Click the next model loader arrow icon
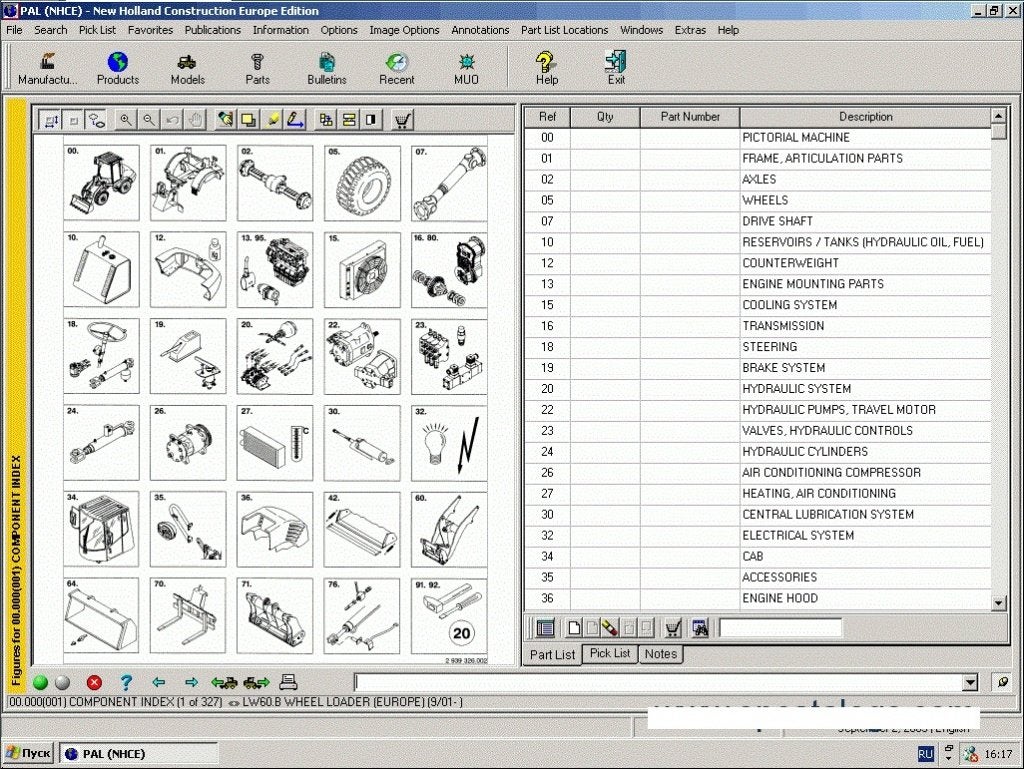 (256, 683)
